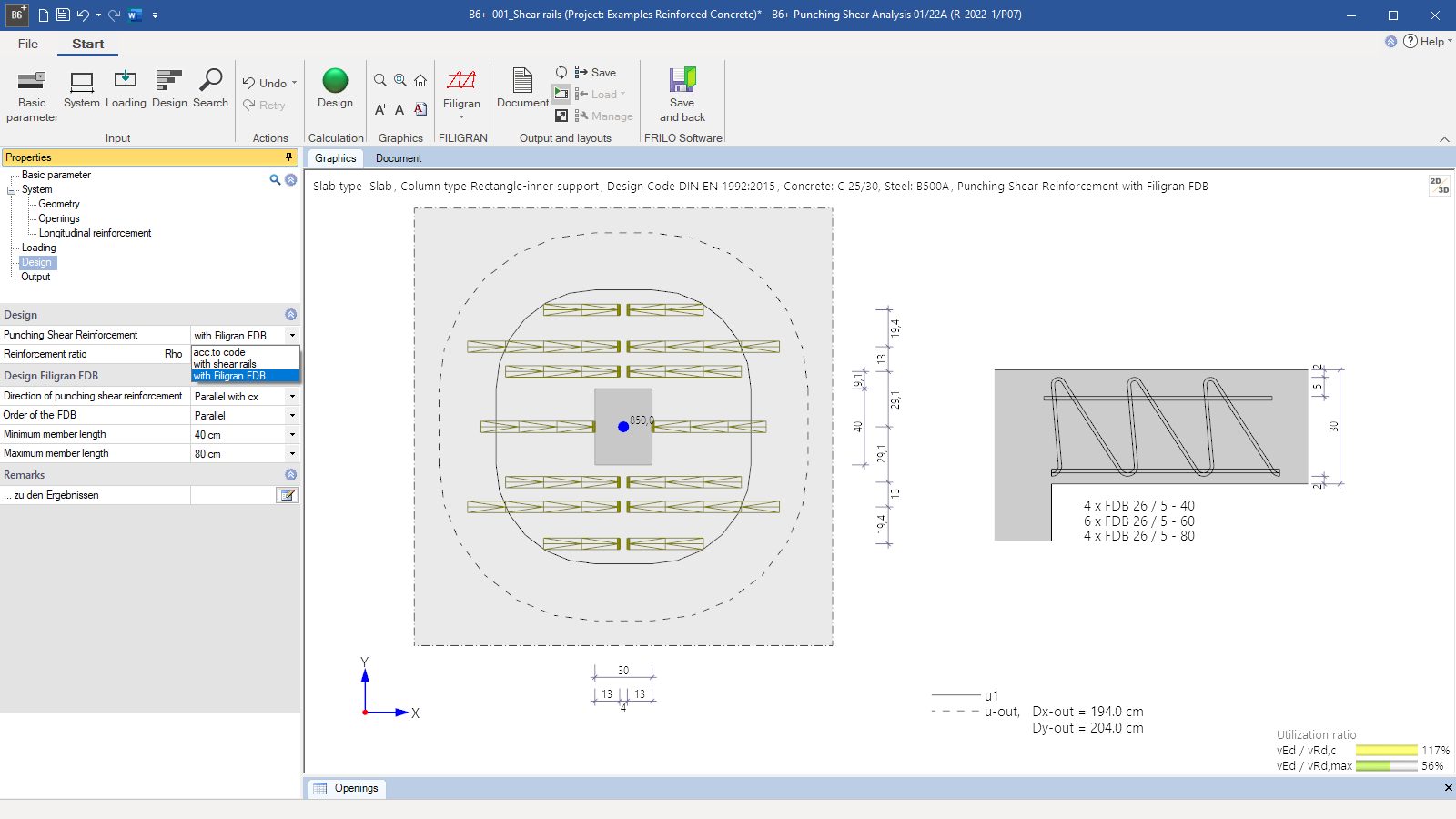Viewport: 1456px width, 819px height.
Task: Open the File menu
Action: click(28, 44)
